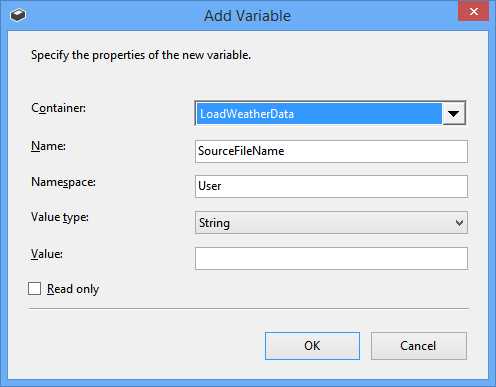Close the Add Variable dialog
Screen dimensions: 496x387
pos(473,11)
